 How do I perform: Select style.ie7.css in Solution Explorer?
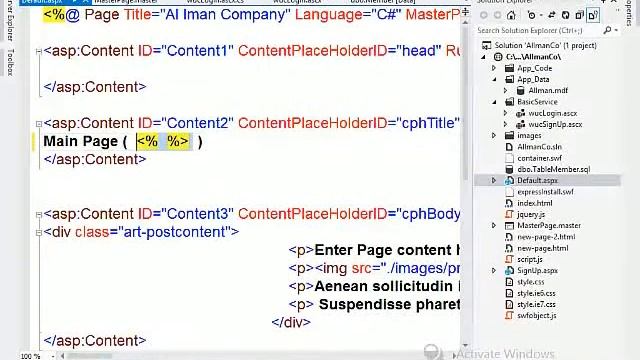536,304
